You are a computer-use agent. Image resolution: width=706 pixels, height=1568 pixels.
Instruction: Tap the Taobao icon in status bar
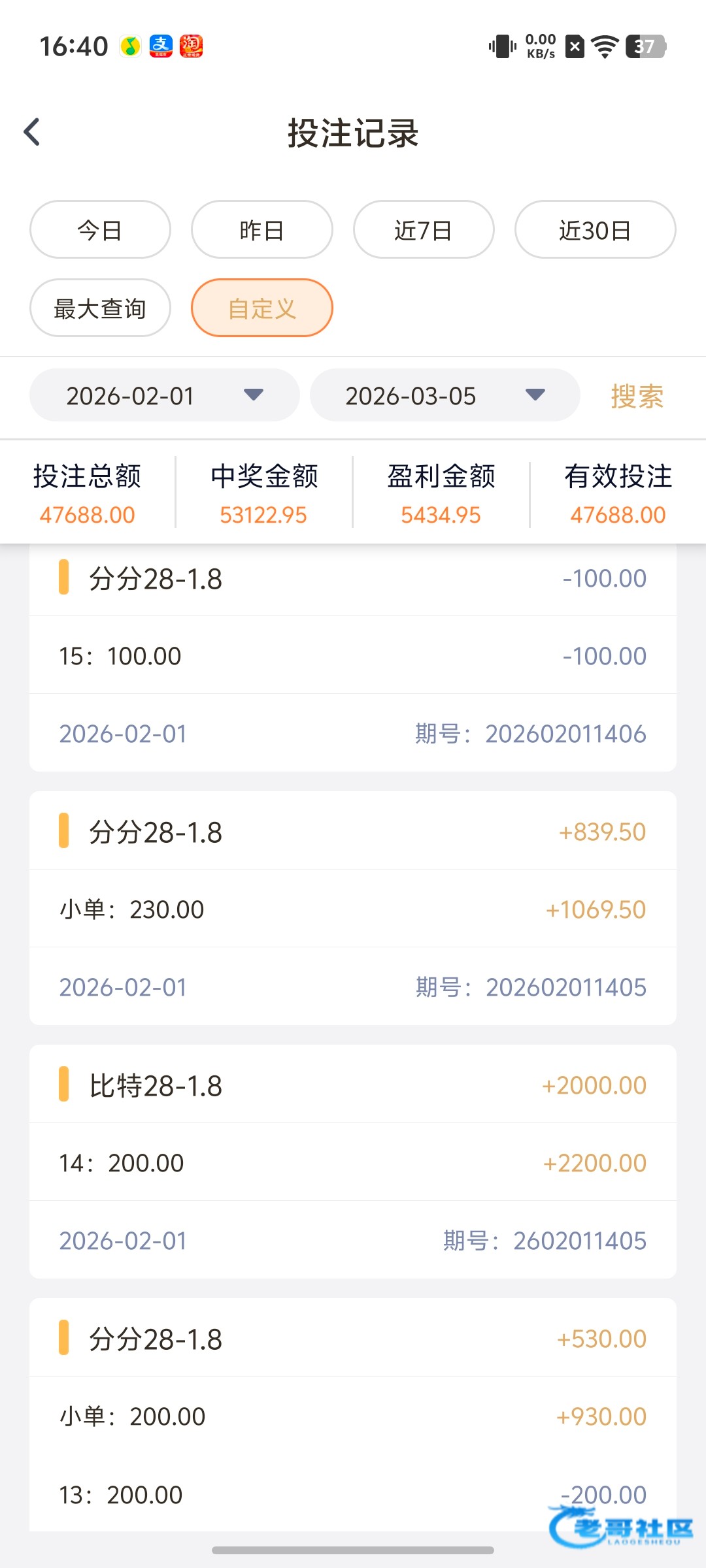coord(191,46)
